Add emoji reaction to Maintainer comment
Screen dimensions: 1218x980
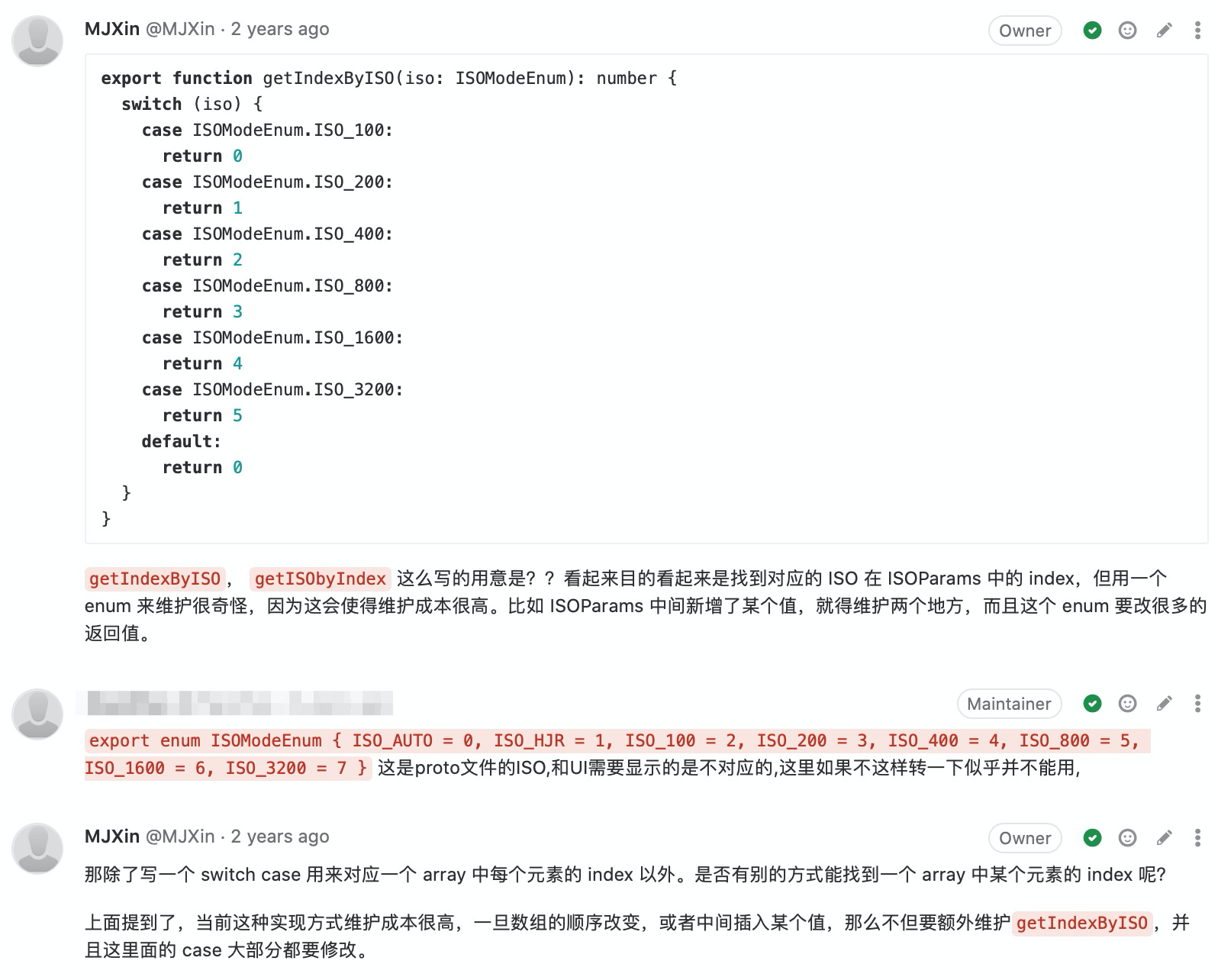(1127, 704)
